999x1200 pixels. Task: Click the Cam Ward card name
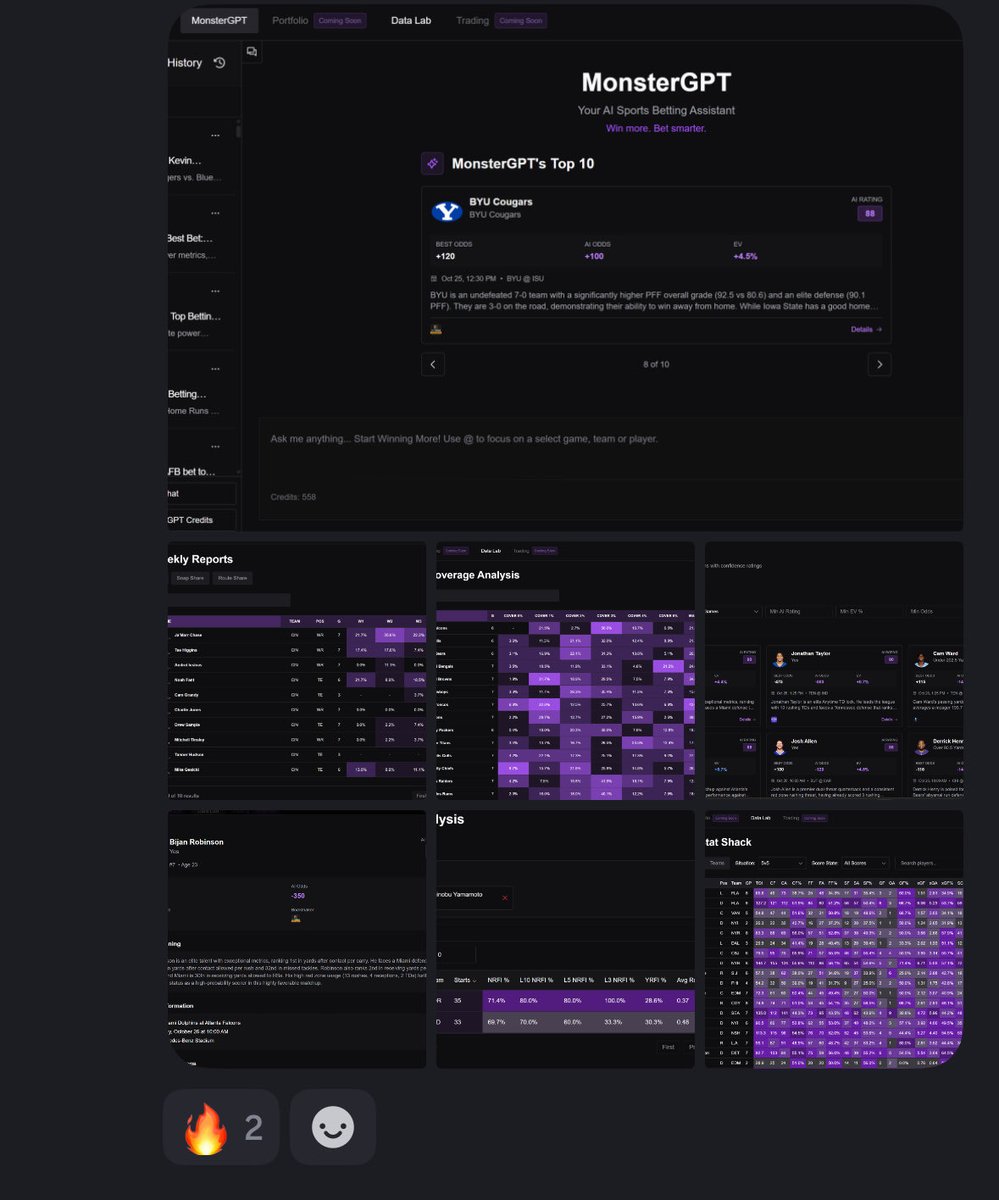tap(945, 654)
